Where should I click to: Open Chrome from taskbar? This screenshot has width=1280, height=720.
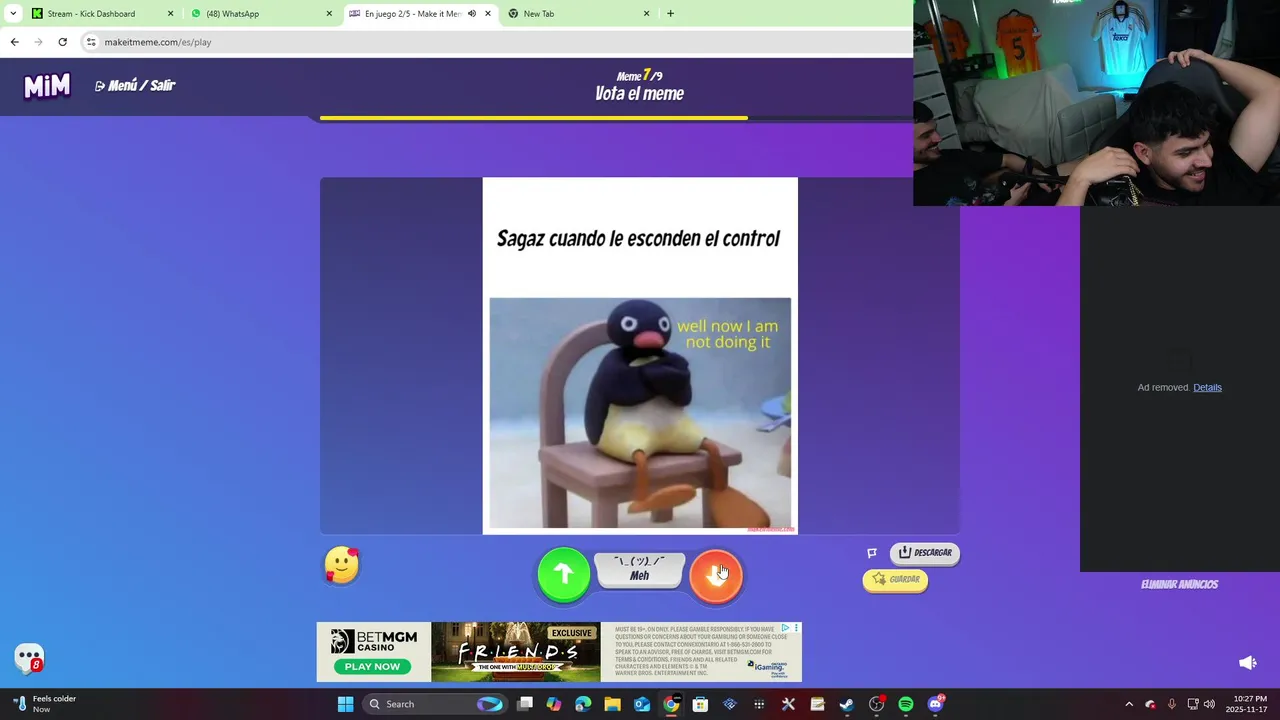click(x=671, y=704)
